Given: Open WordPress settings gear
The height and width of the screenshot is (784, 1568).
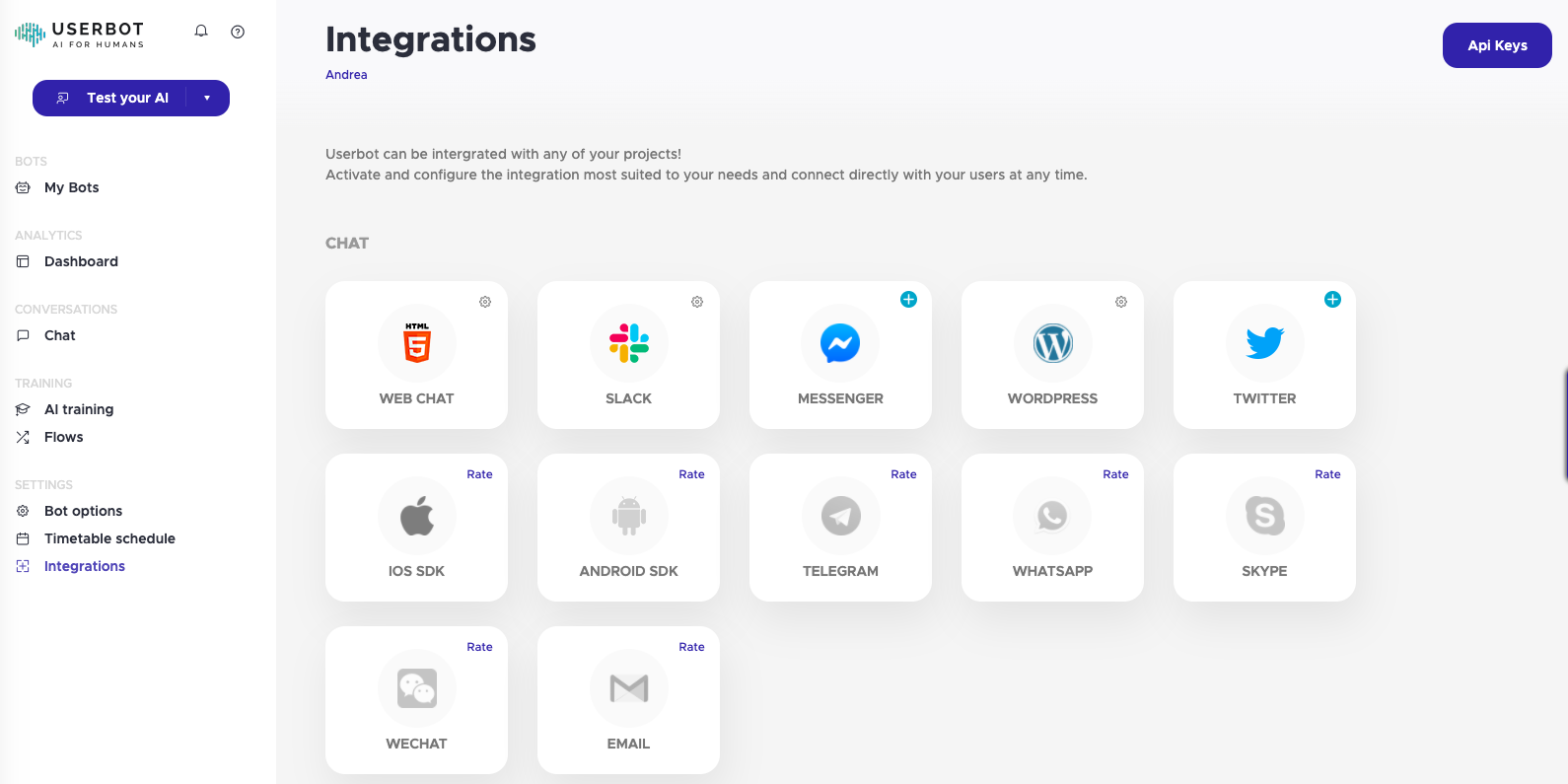Looking at the screenshot, I should (1121, 302).
